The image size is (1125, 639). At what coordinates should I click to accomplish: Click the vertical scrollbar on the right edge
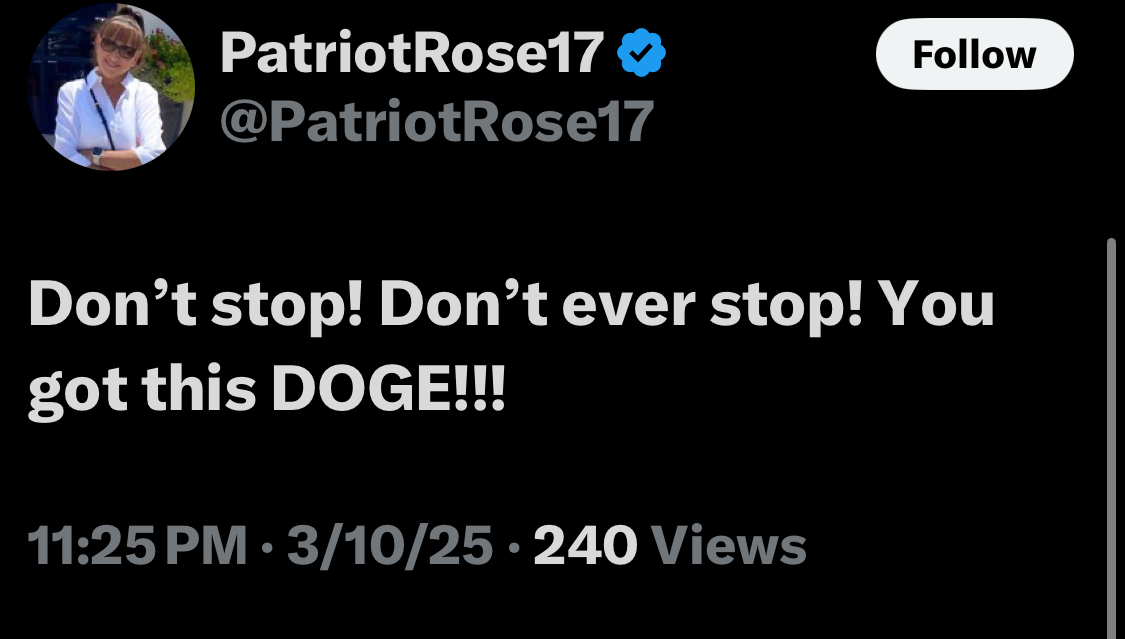click(1111, 437)
